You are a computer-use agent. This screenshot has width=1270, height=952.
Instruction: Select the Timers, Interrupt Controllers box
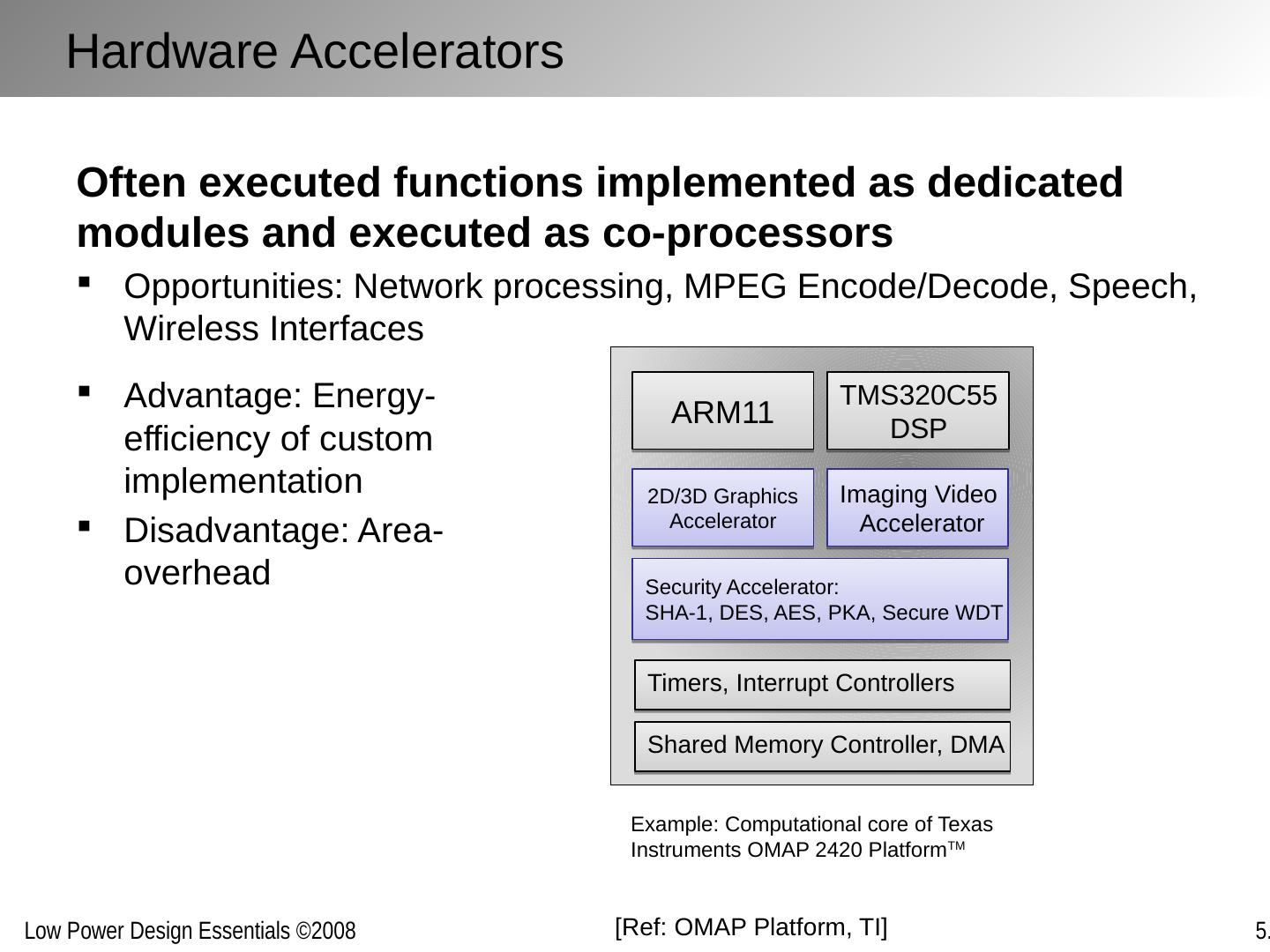(822, 684)
